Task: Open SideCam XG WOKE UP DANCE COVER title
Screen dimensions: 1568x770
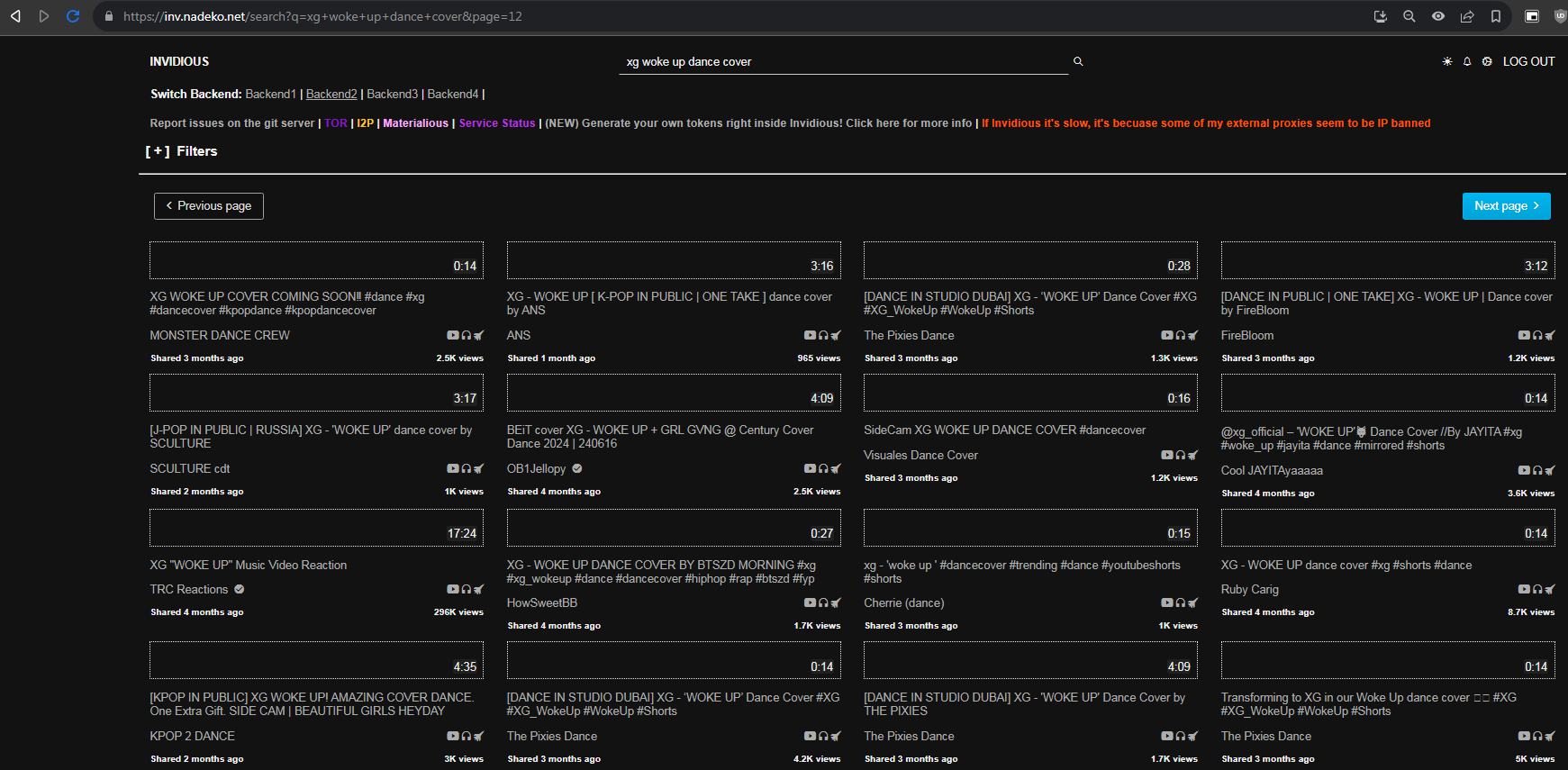Action: (1005, 430)
